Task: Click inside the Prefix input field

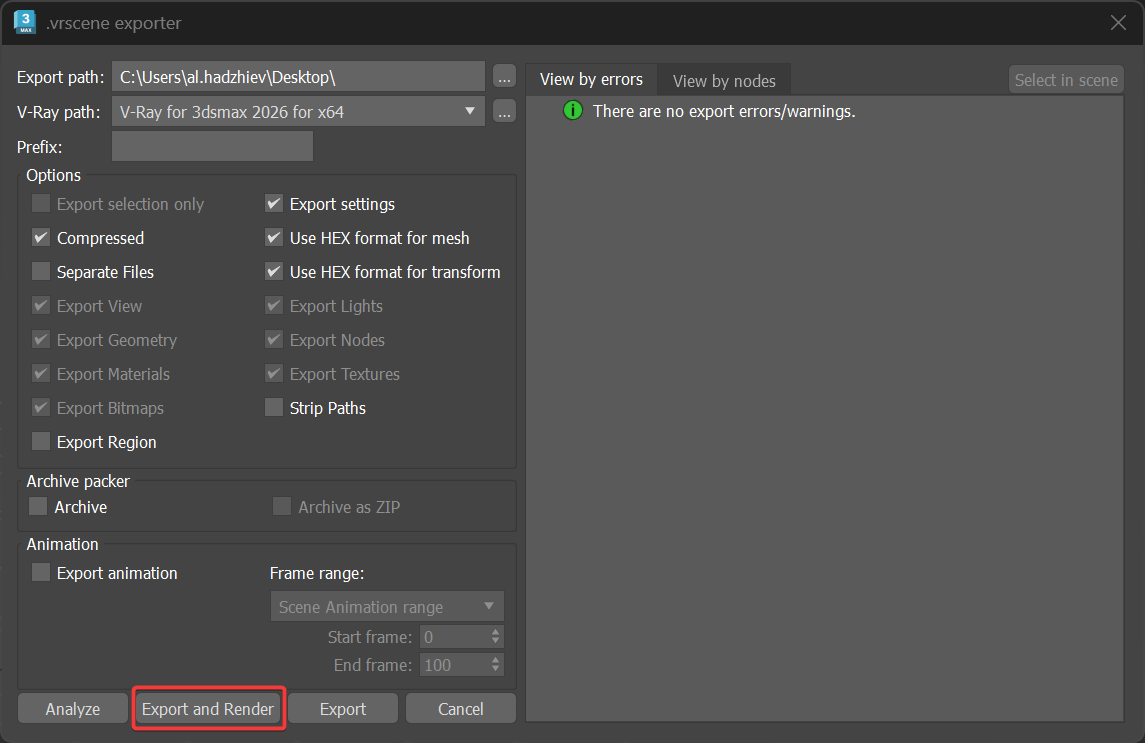Action: [212, 146]
